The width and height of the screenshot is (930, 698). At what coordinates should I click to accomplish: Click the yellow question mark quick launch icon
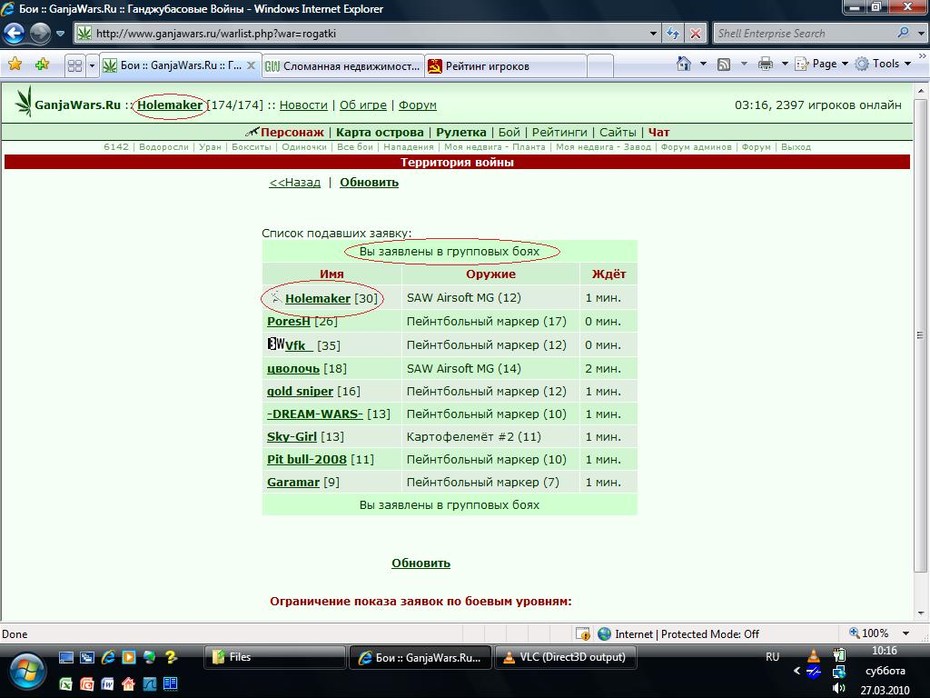click(171, 657)
